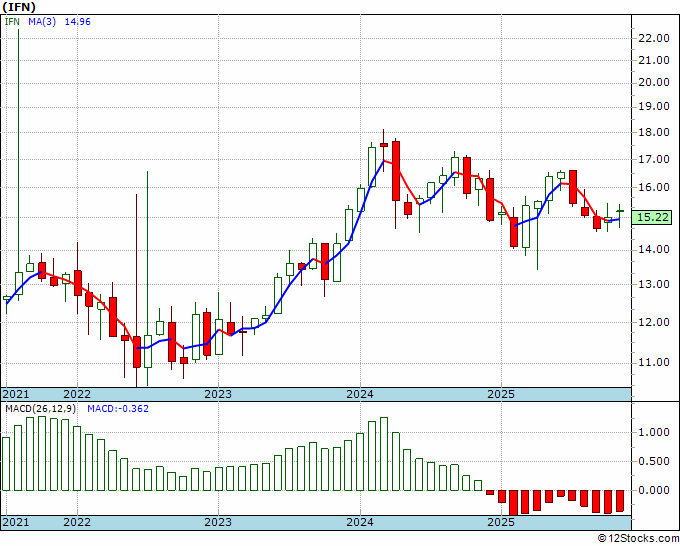Click 2021 on the MACD panel timeline
The width and height of the screenshot is (680, 546).
point(16,522)
